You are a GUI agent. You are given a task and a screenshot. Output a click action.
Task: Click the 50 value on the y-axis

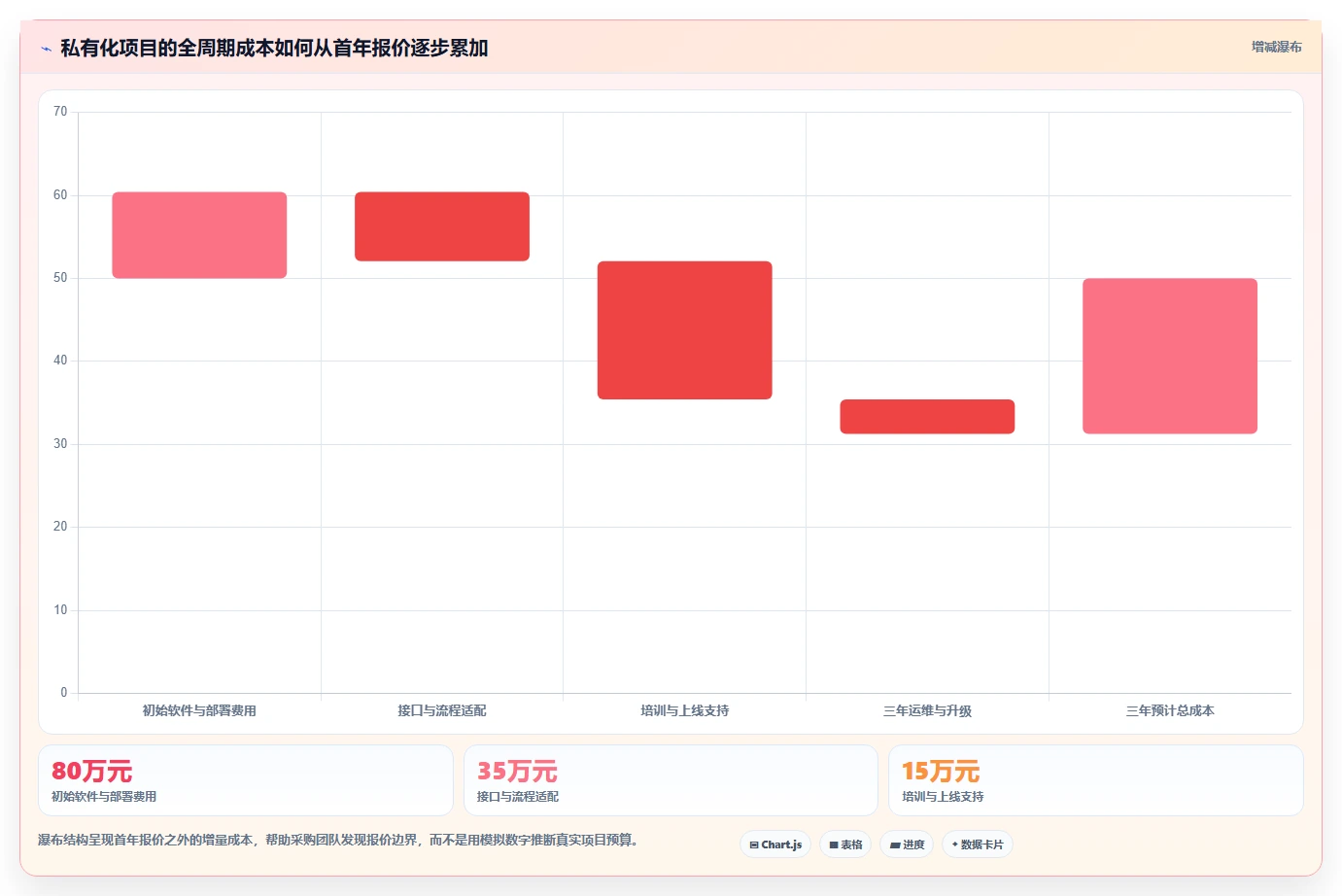[60, 278]
